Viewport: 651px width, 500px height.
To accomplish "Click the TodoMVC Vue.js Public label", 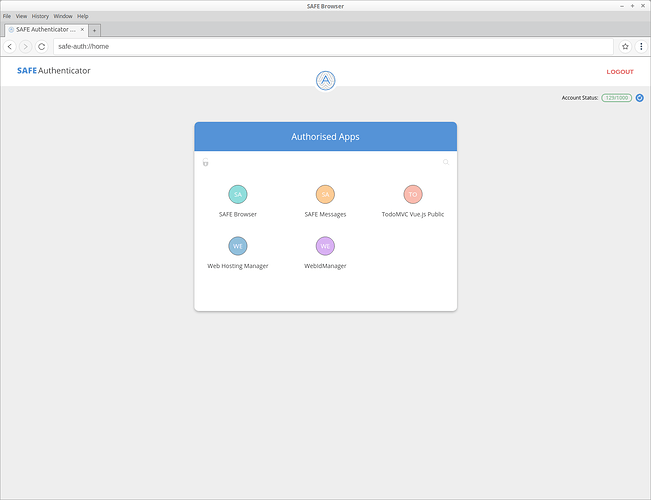I will click(x=413, y=214).
